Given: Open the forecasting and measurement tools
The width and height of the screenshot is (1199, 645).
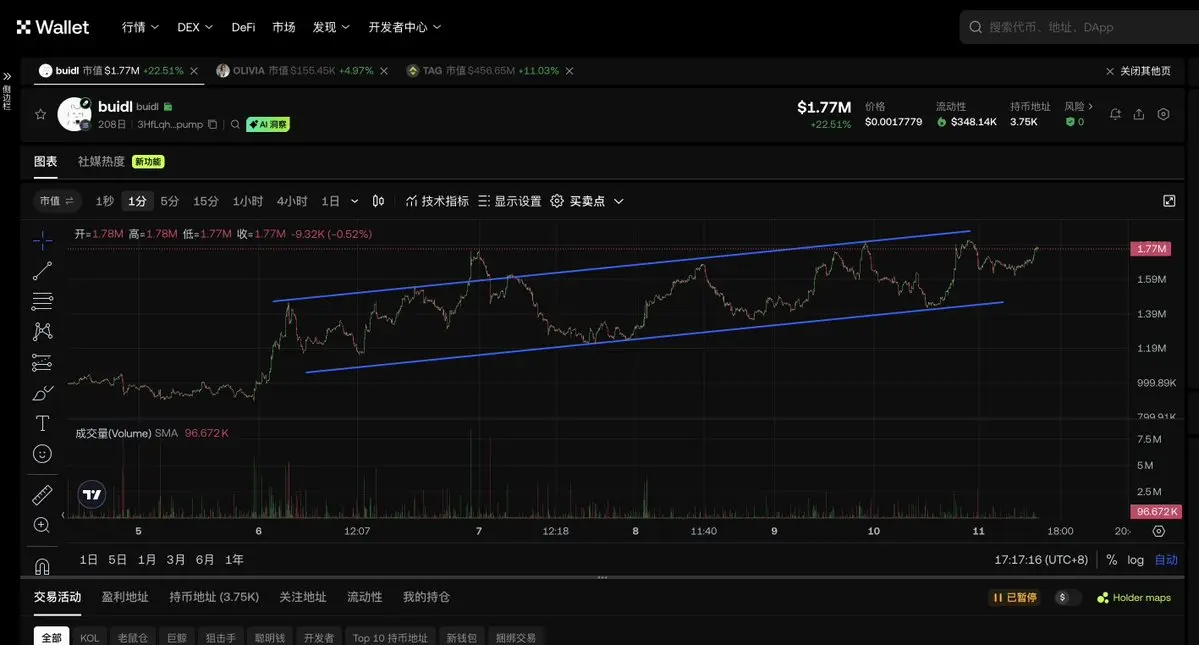Looking at the screenshot, I should pos(42,362).
